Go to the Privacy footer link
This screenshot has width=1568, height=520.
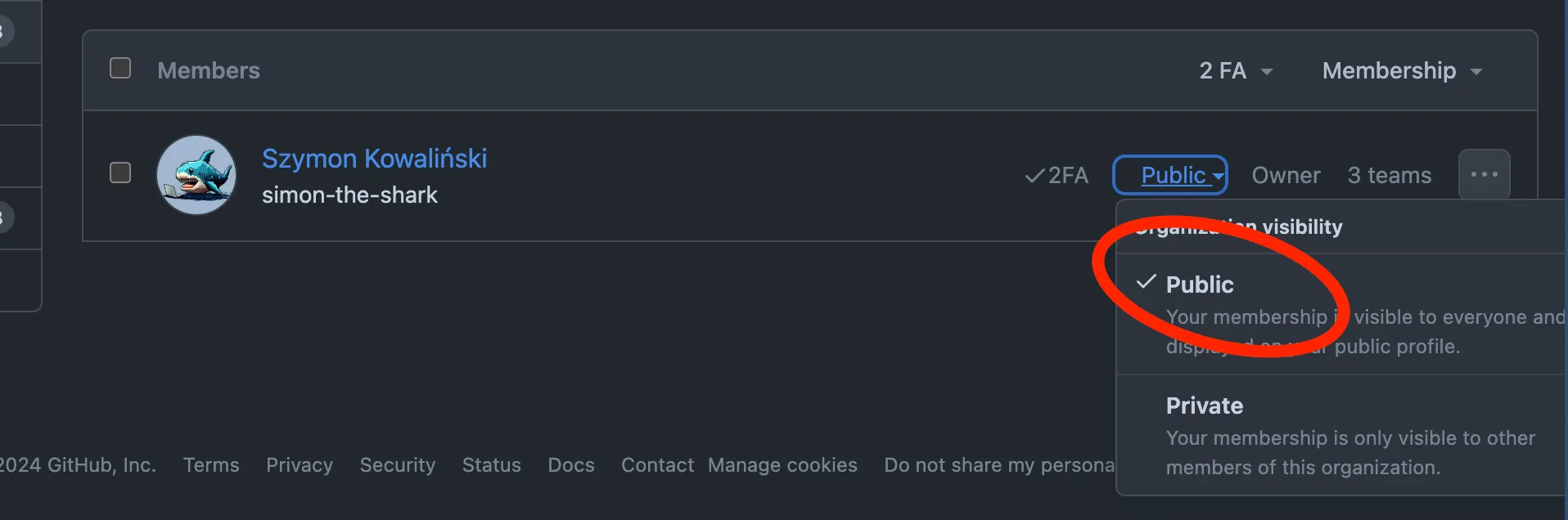point(300,465)
